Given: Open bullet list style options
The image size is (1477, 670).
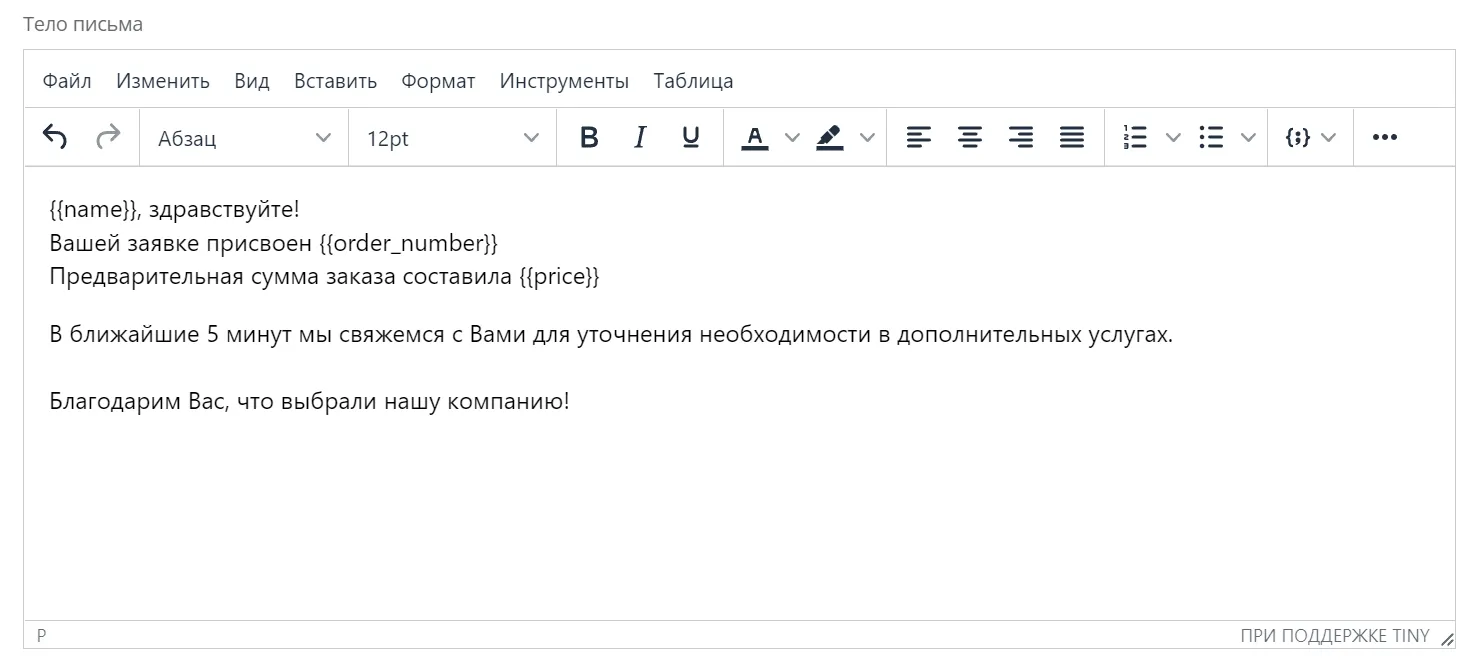Looking at the screenshot, I should click(x=1248, y=138).
